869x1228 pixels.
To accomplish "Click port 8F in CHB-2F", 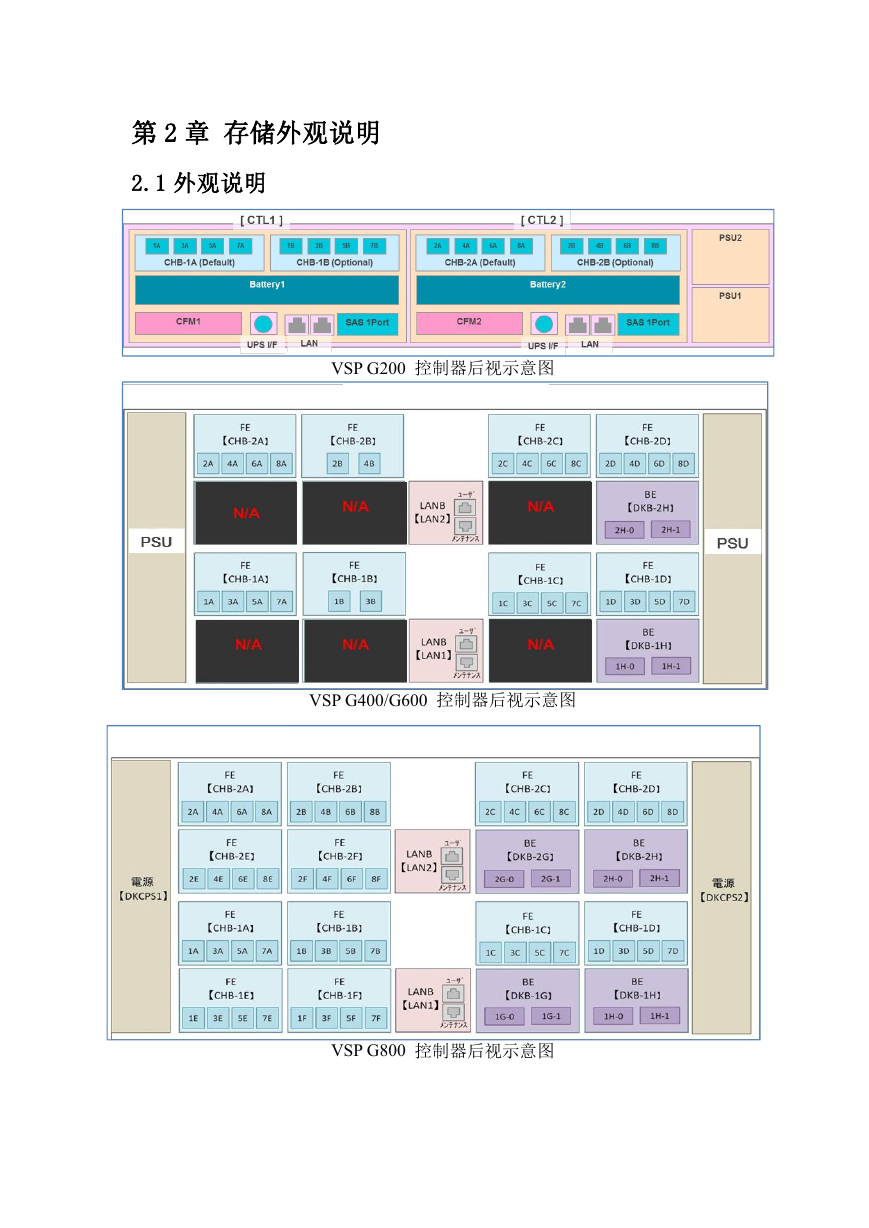I will [375, 880].
